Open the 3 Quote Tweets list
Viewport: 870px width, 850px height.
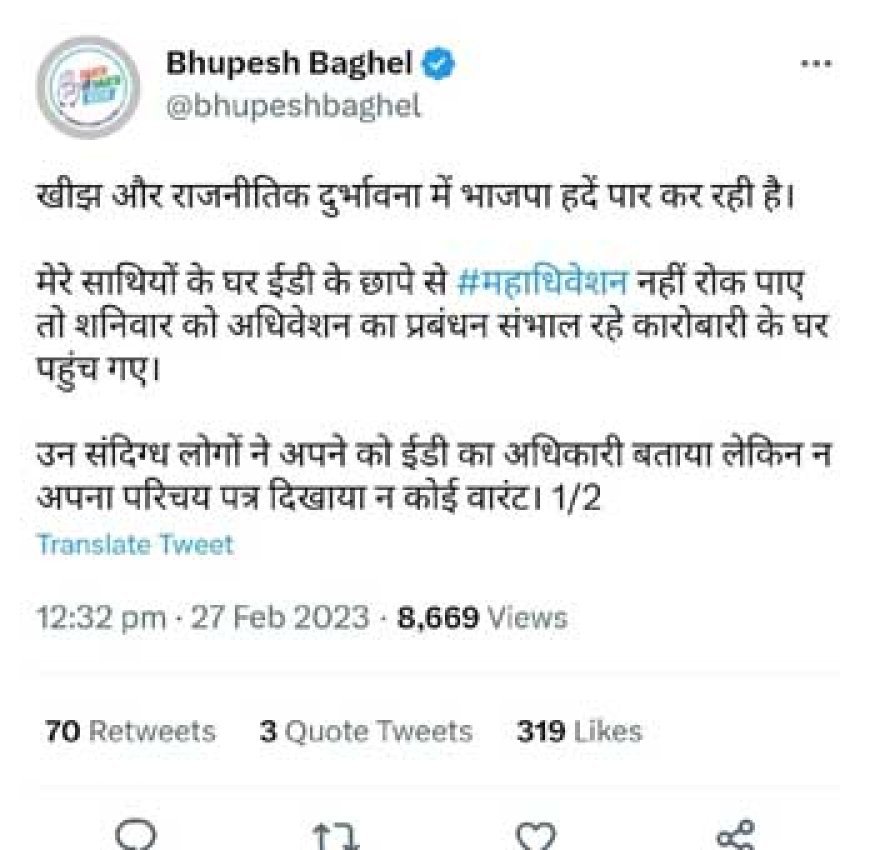(x=366, y=731)
